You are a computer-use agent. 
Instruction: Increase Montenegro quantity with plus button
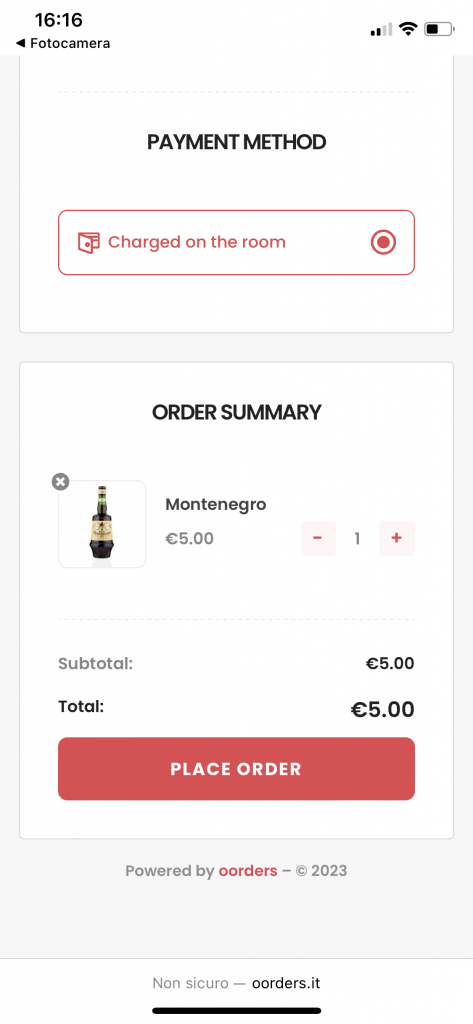point(397,538)
